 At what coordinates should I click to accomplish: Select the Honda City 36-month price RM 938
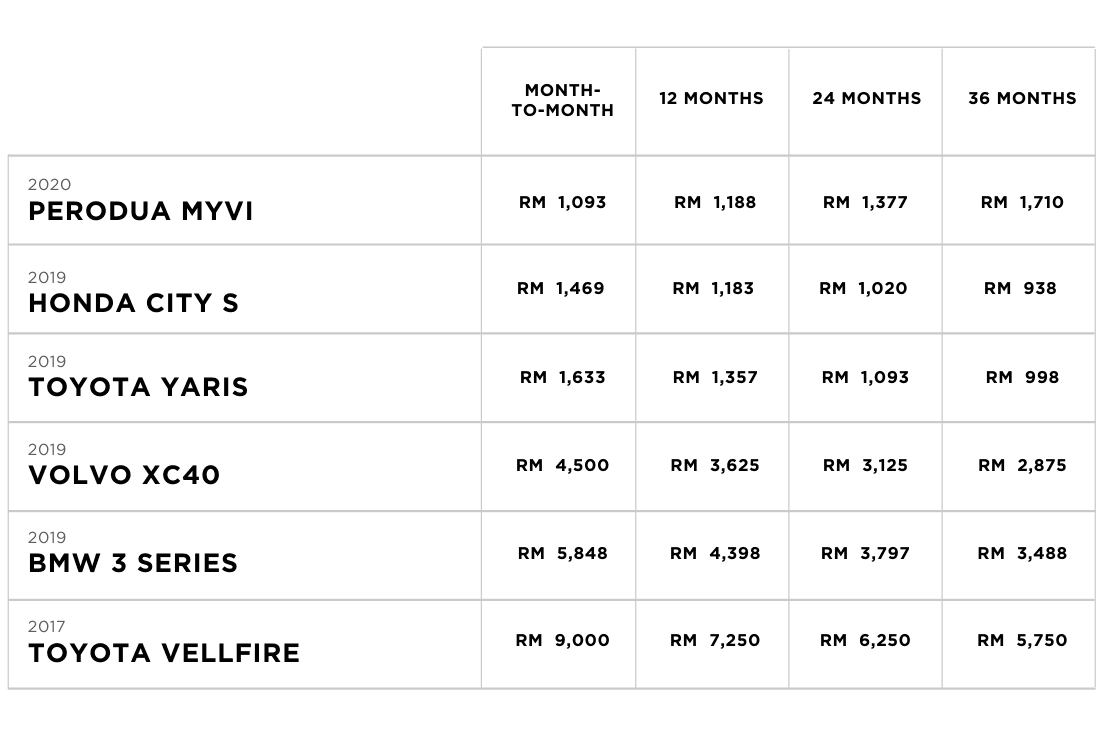1020,289
